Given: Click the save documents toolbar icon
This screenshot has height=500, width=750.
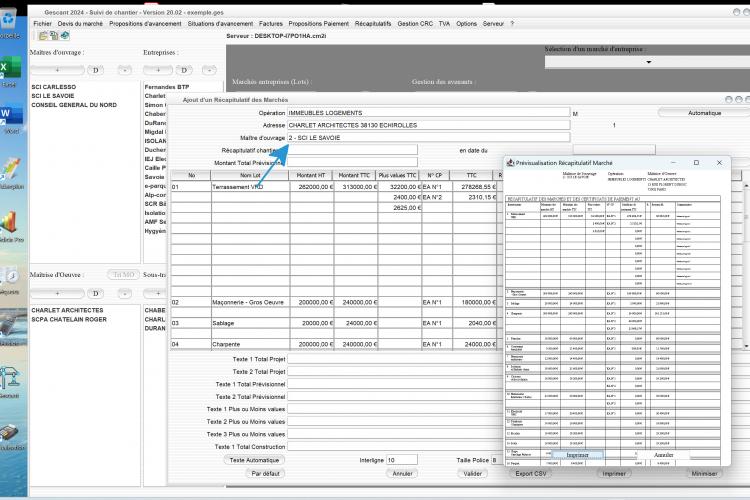Looking at the screenshot, I should pos(54,35).
